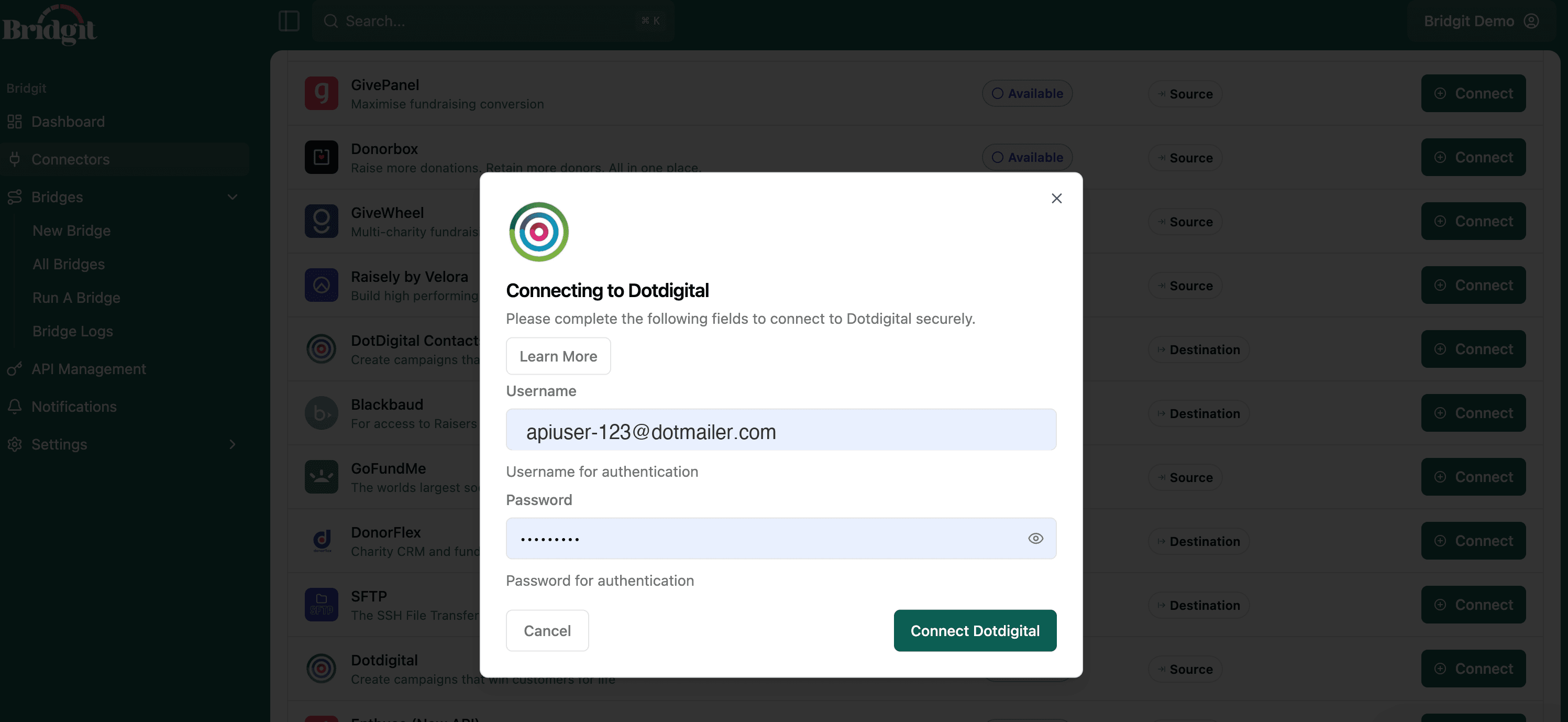This screenshot has height=722, width=1568.
Task: Expand the Settings chevron
Action: coord(232,444)
